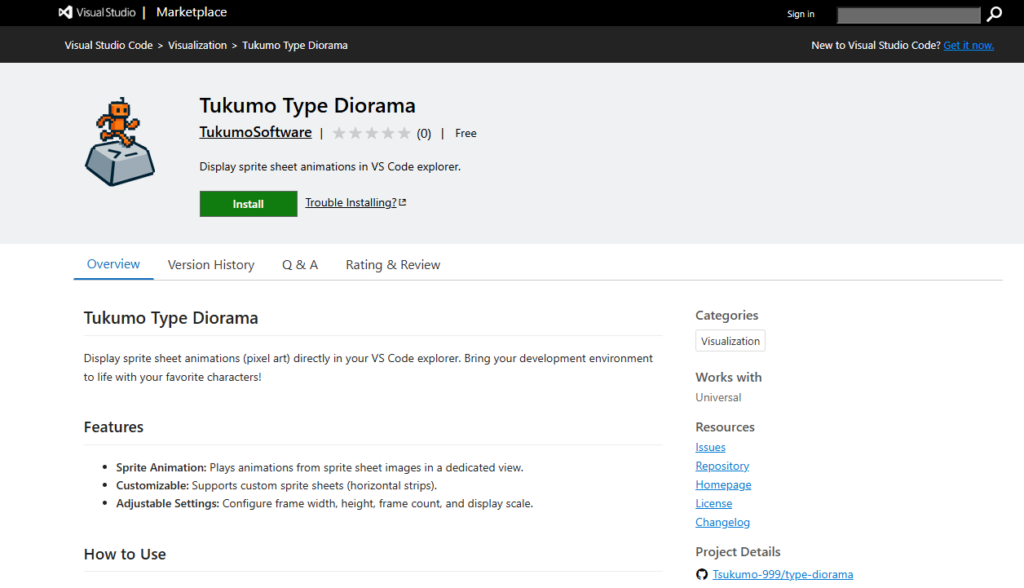Viewport: 1024px width, 588px height.
Task: Select the Rating & Review tab
Action: click(393, 265)
